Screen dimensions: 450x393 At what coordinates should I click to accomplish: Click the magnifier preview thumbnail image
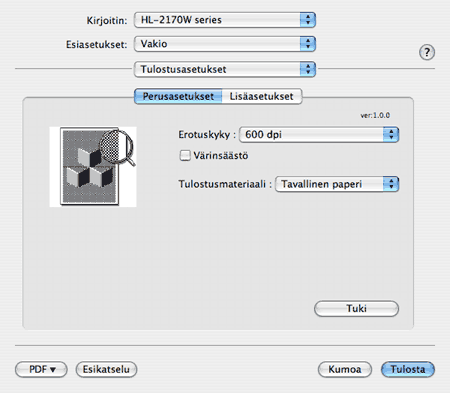(93, 166)
